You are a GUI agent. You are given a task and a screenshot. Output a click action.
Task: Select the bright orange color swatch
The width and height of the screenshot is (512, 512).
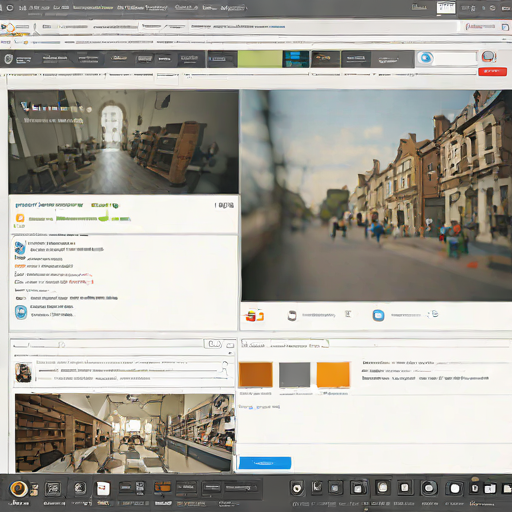[x=333, y=375]
